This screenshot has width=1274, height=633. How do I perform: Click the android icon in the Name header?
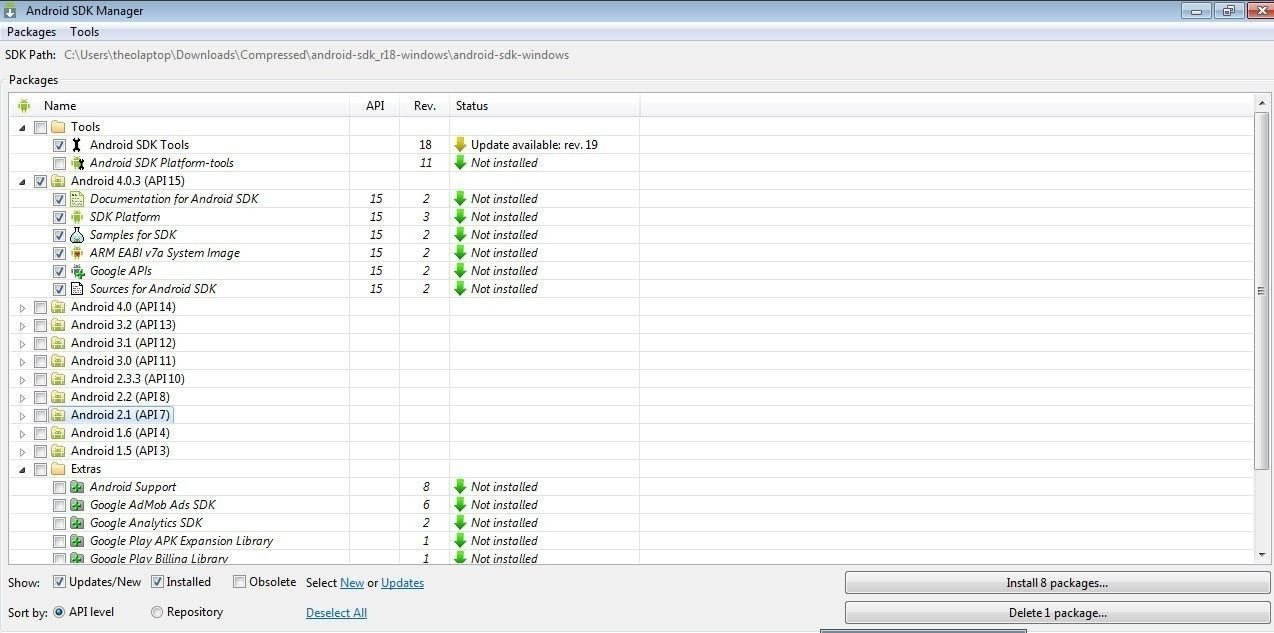point(24,105)
